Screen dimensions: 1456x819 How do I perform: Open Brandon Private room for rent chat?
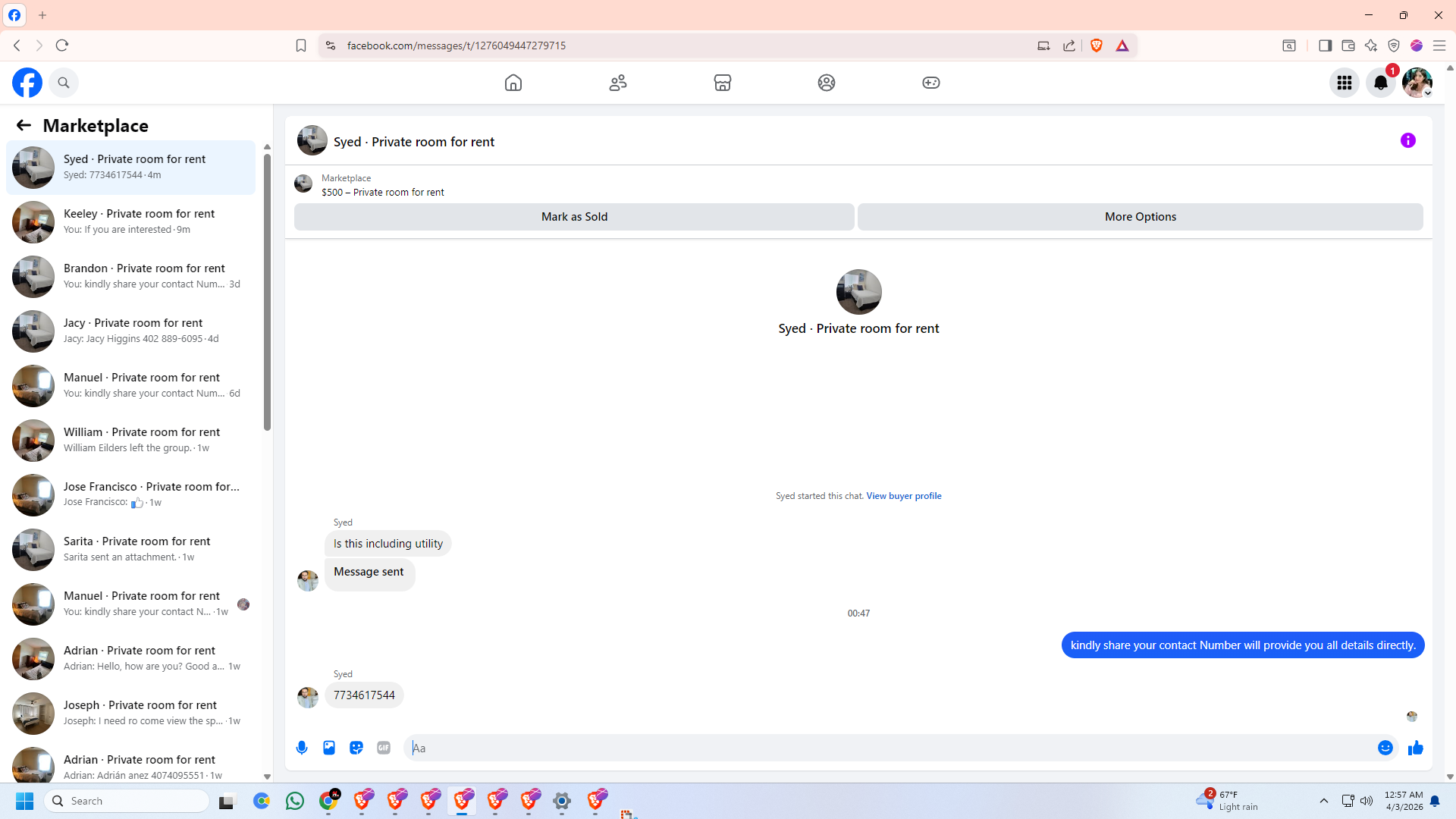[x=130, y=276]
